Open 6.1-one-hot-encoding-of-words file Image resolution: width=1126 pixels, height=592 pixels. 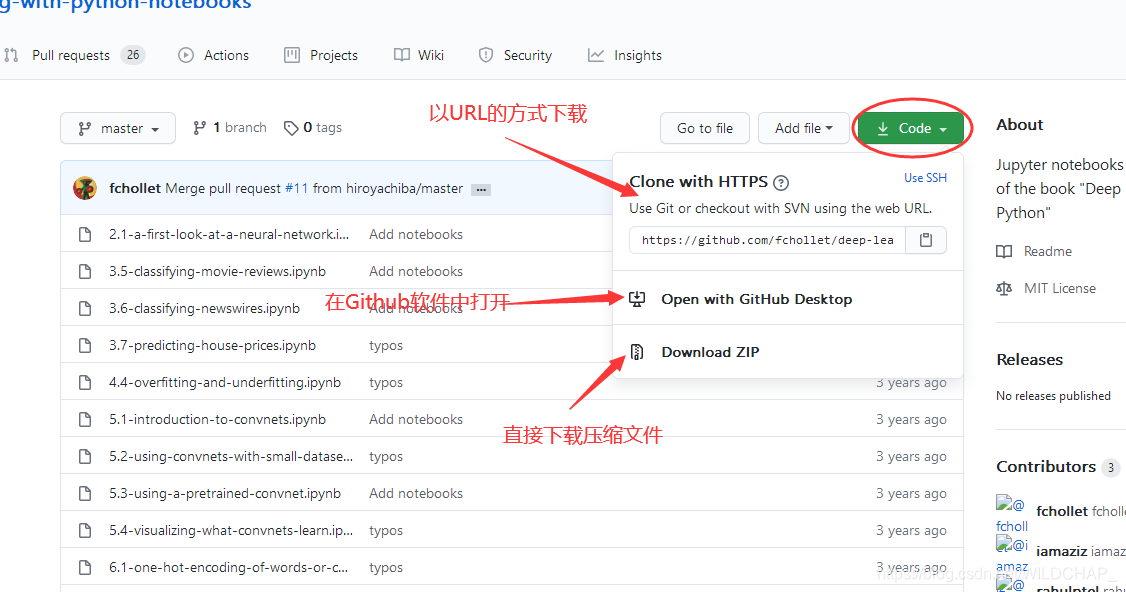click(x=228, y=568)
